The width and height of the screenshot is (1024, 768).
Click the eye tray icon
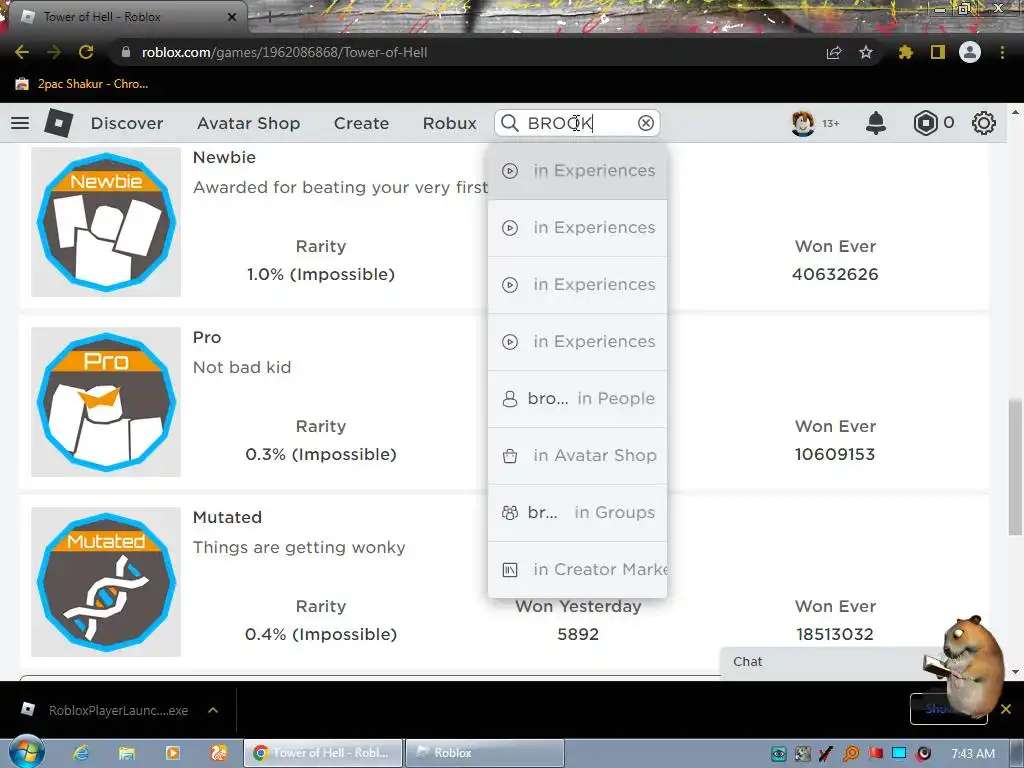[778, 754]
